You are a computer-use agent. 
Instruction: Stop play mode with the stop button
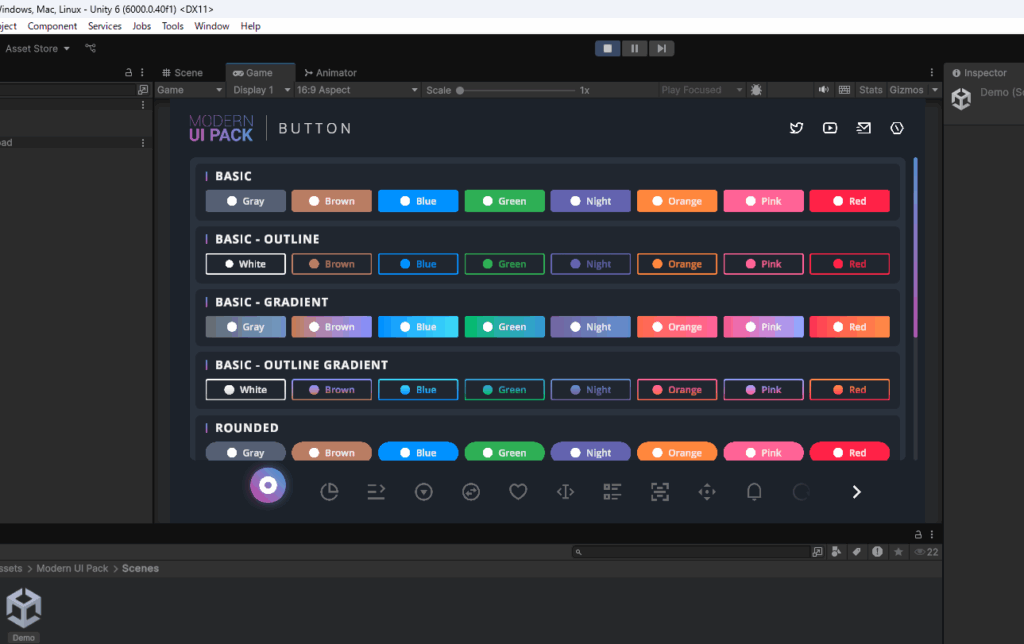click(x=607, y=48)
